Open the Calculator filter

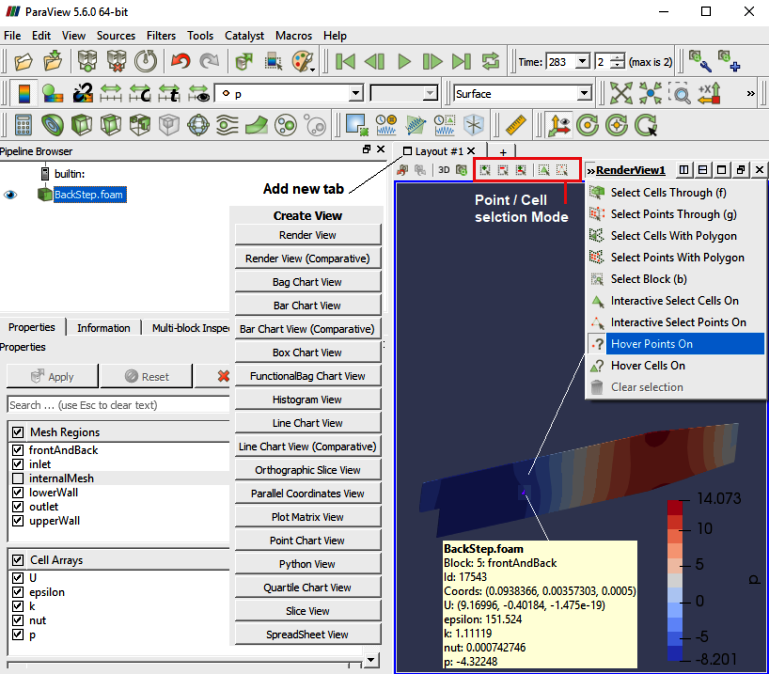point(23,125)
